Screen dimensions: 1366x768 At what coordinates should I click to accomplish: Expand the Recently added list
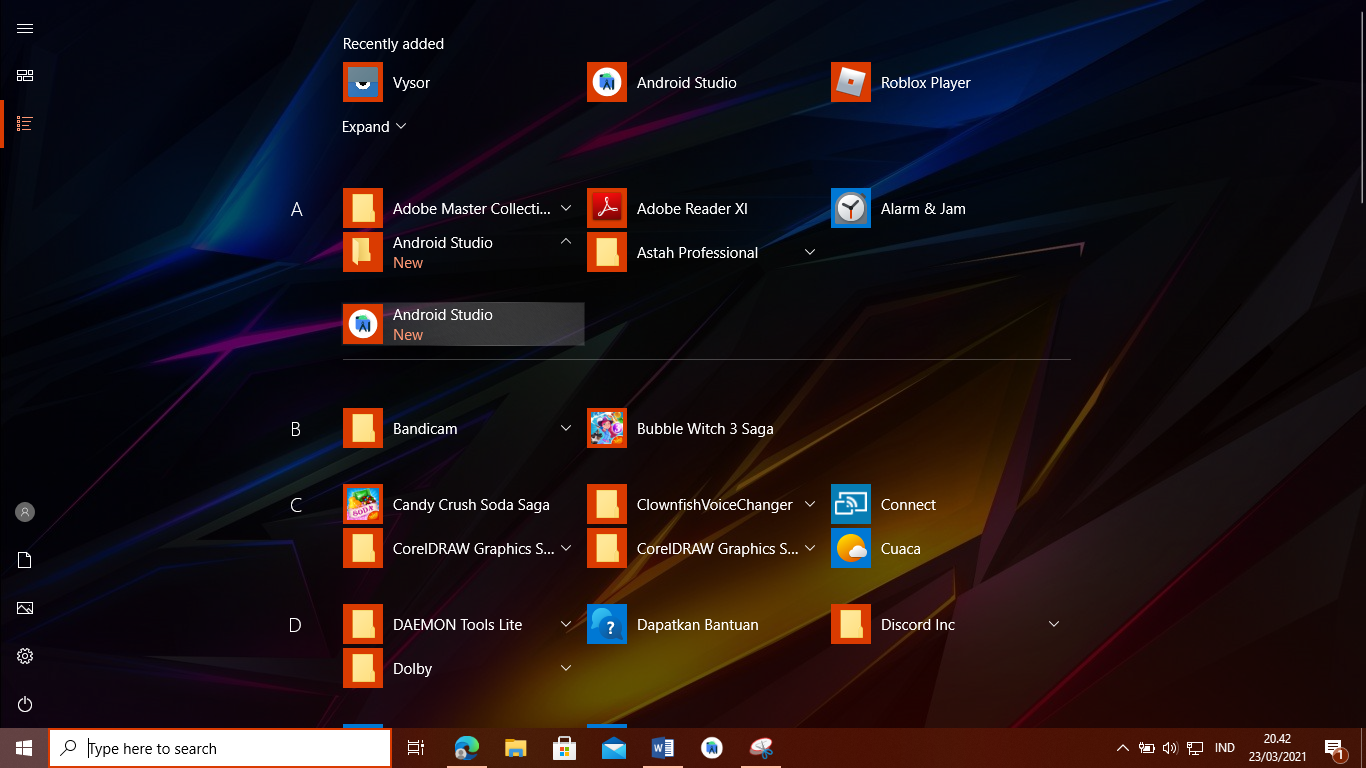point(375,127)
